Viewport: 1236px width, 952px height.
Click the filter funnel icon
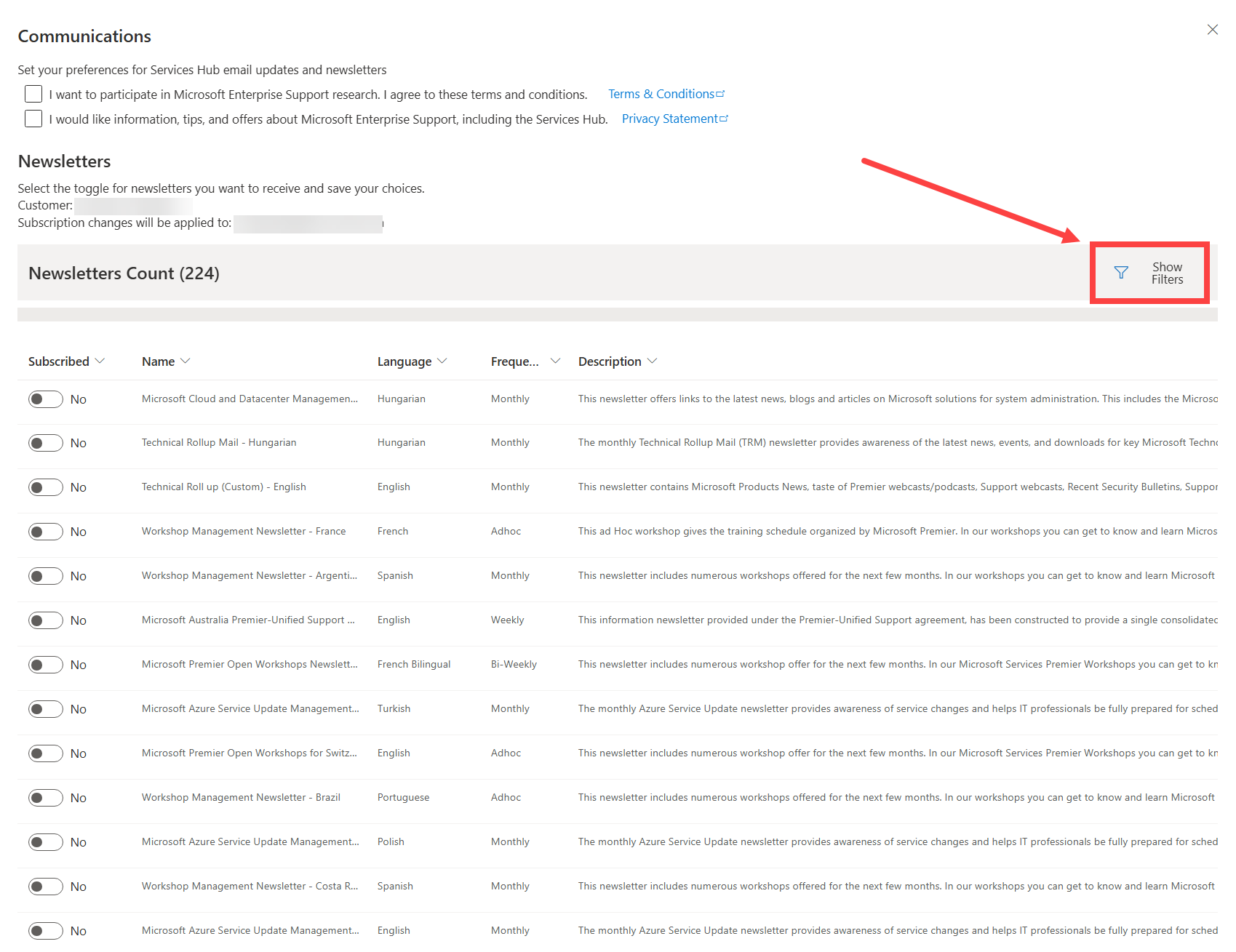click(x=1121, y=273)
